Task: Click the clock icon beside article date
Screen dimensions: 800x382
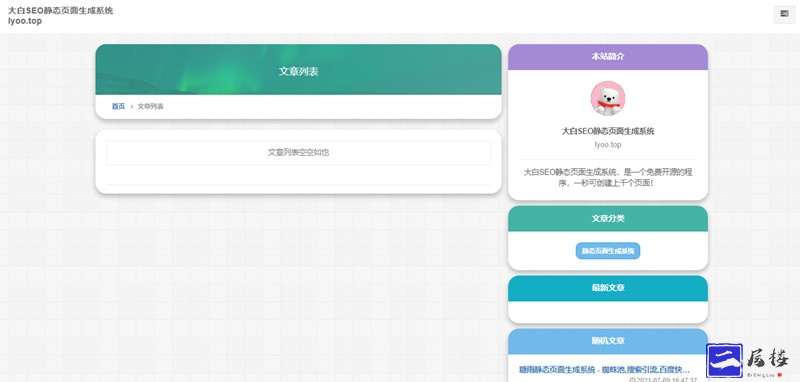Action: point(632,380)
